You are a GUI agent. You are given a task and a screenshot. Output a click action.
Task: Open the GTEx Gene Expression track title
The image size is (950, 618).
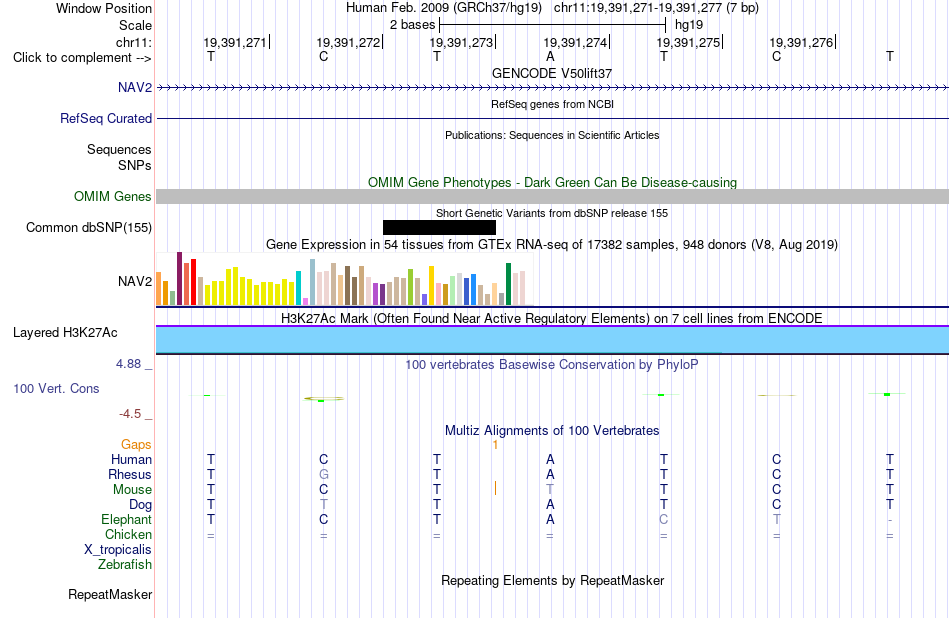[552, 245]
